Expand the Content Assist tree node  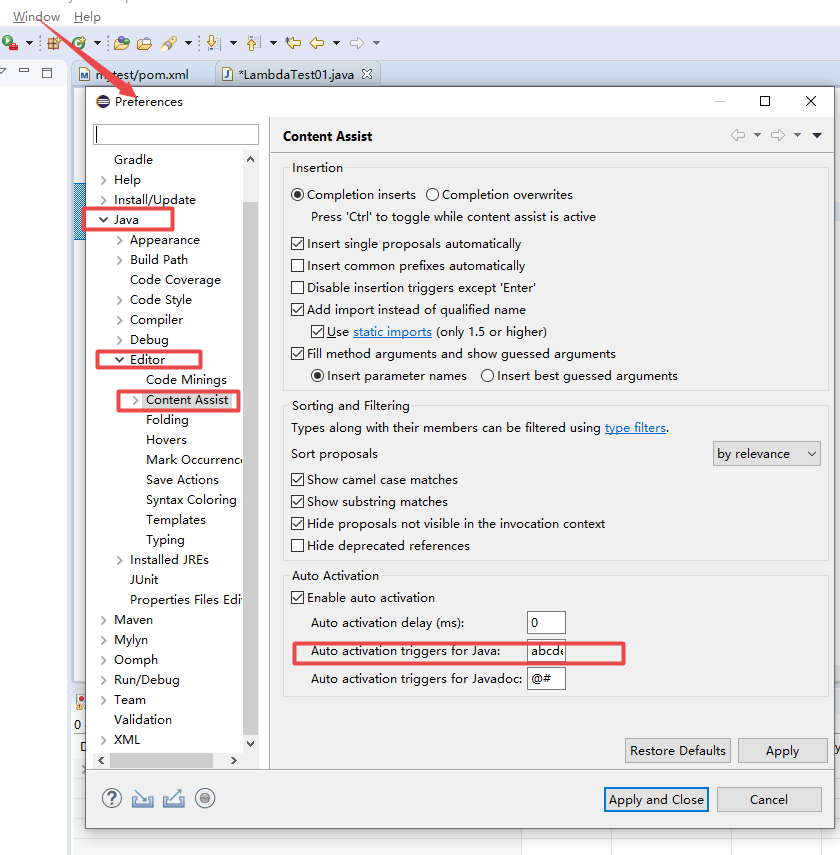[135, 400]
